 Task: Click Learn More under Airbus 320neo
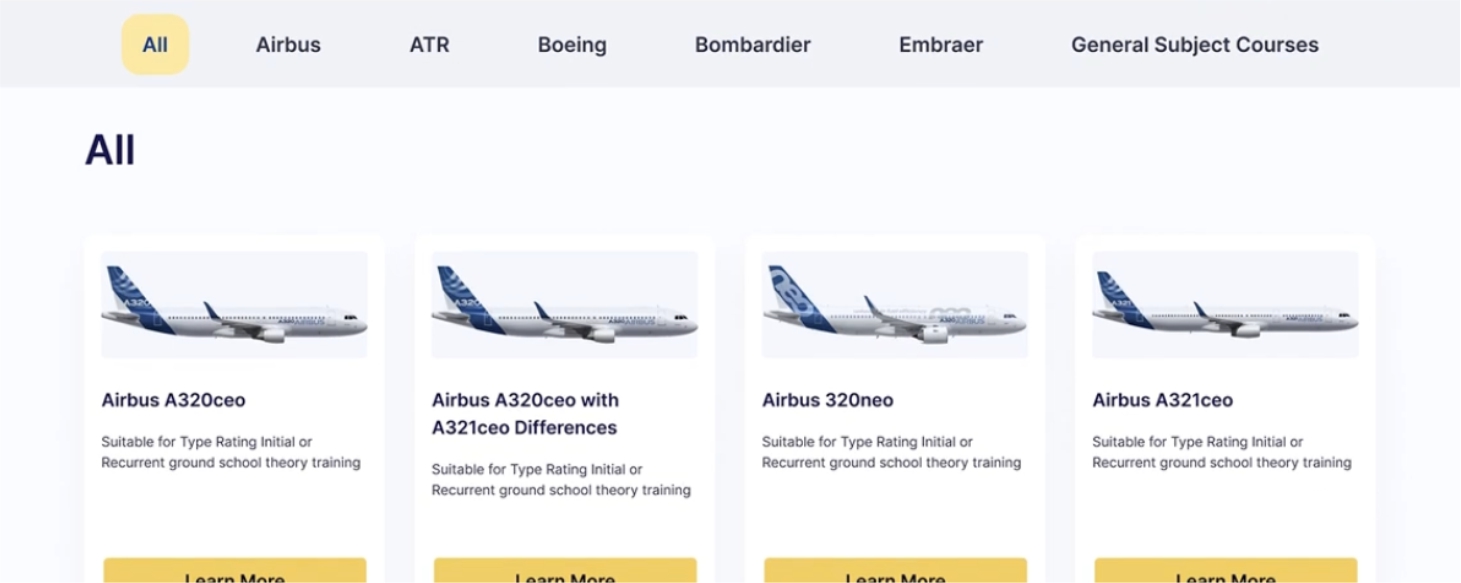[x=895, y=572]
